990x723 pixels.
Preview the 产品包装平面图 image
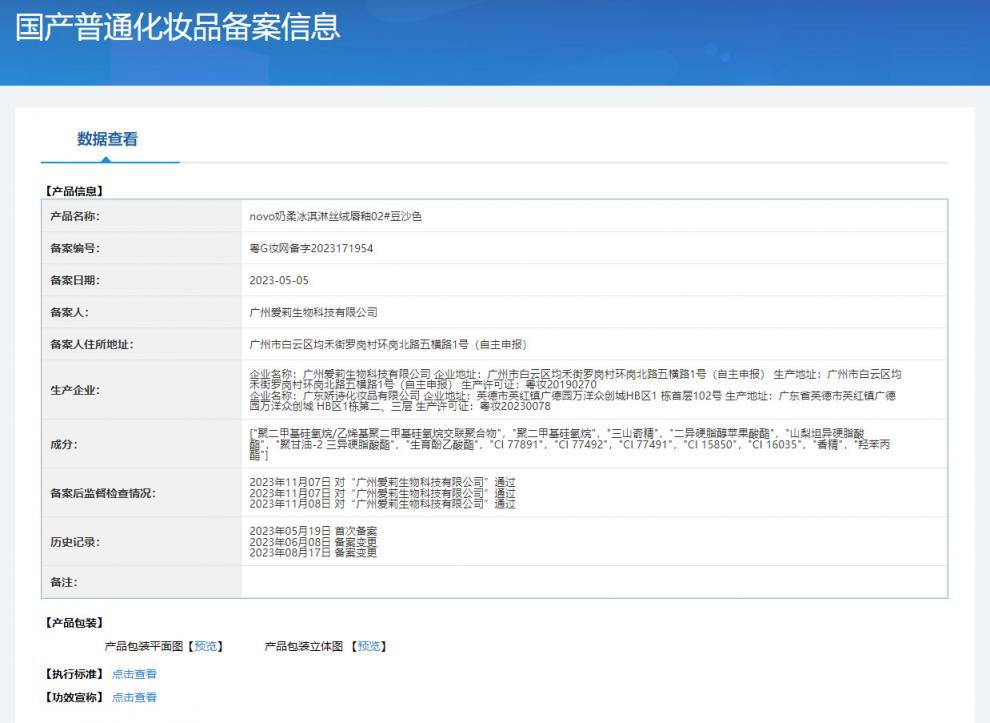click(205, 646)
